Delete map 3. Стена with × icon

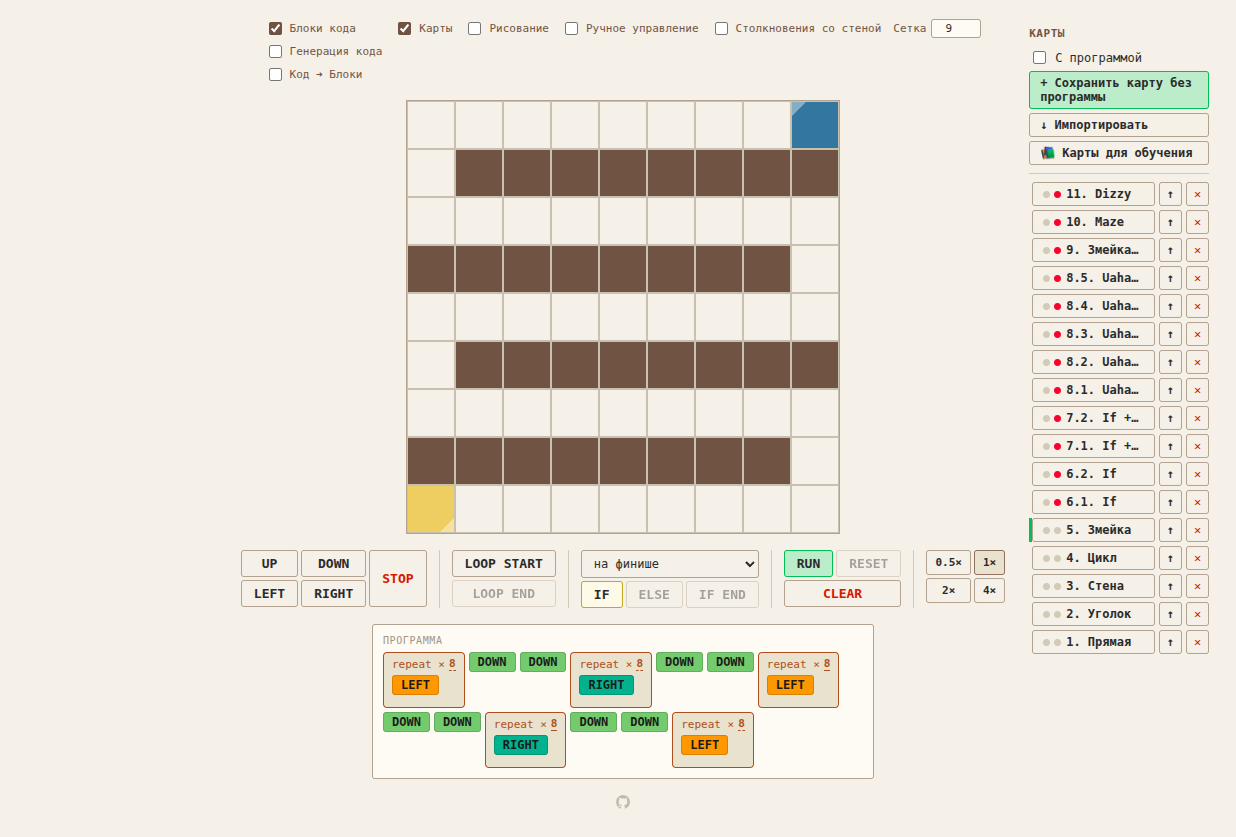pos(1197,586)
